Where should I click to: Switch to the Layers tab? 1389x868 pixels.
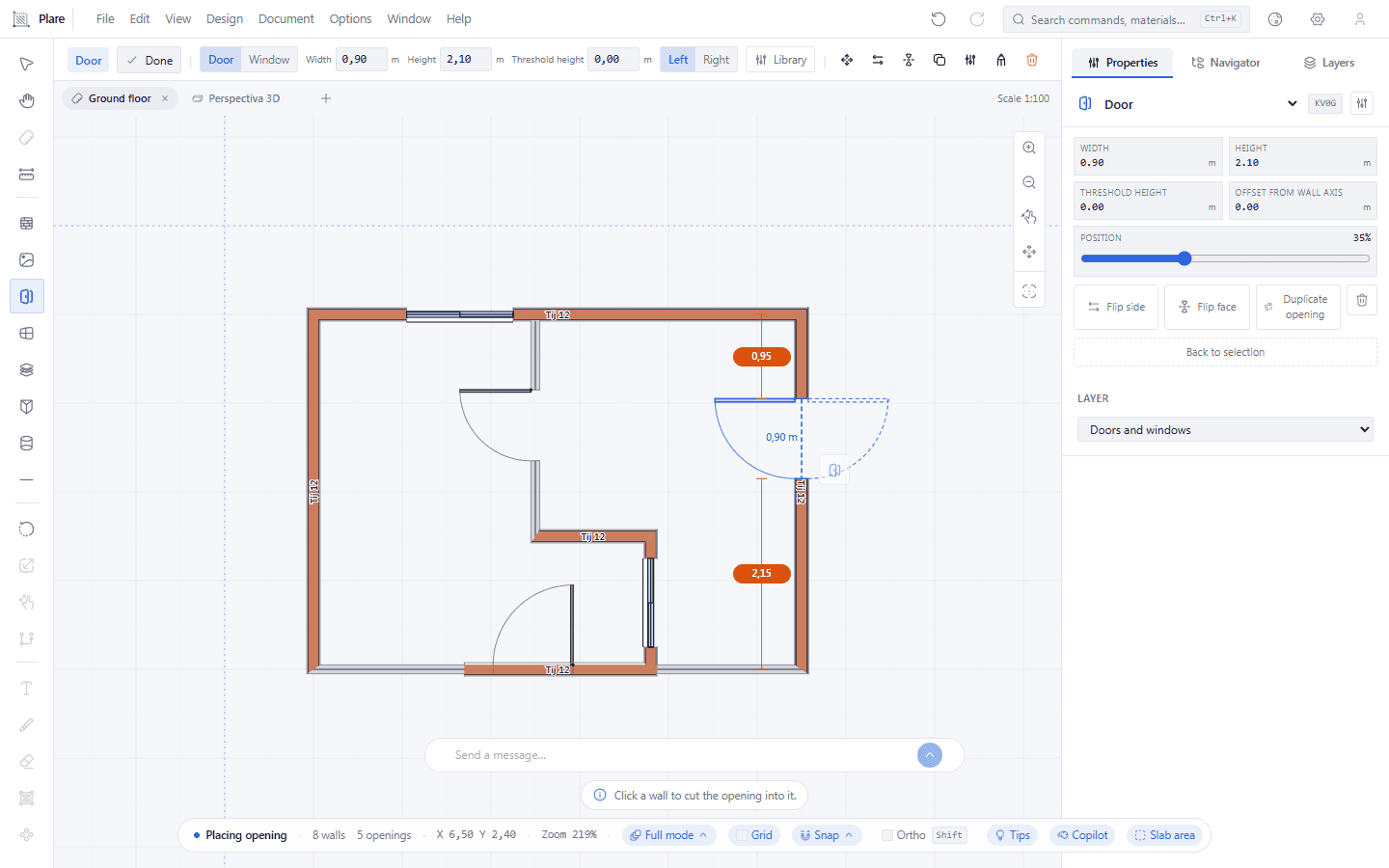(1329, 63)
